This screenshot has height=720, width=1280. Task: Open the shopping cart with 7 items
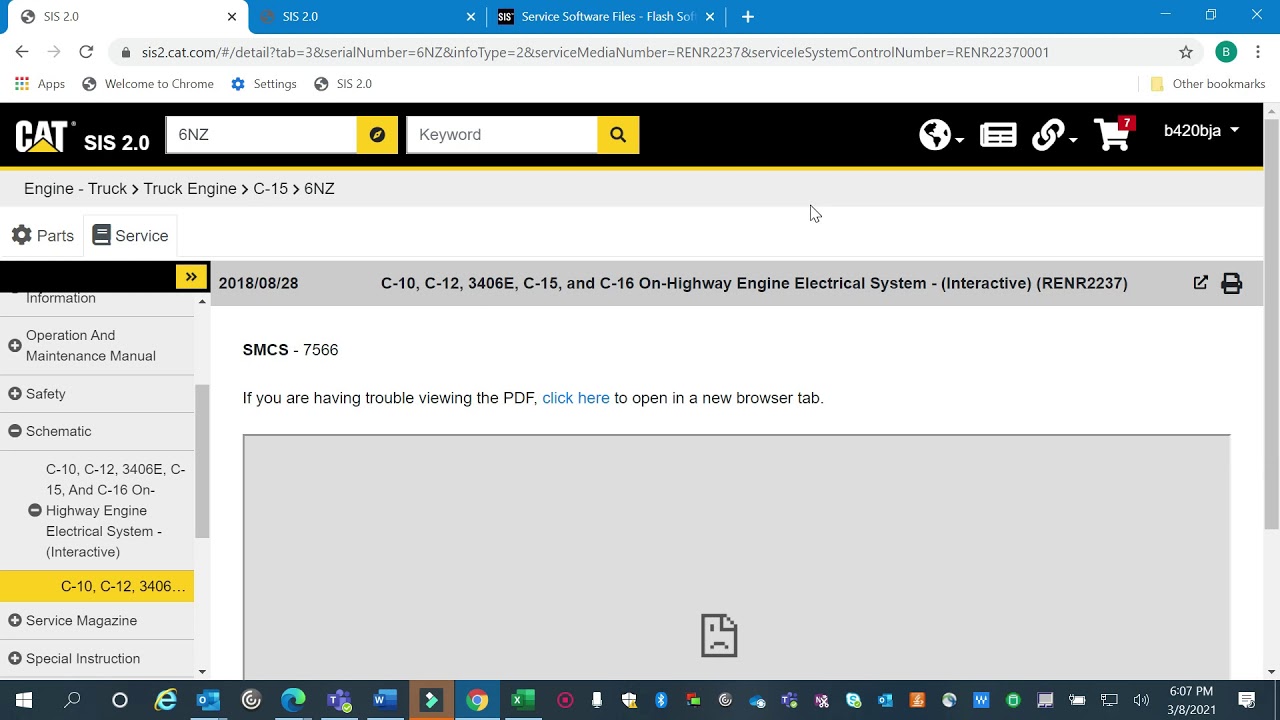point(1113,134)
